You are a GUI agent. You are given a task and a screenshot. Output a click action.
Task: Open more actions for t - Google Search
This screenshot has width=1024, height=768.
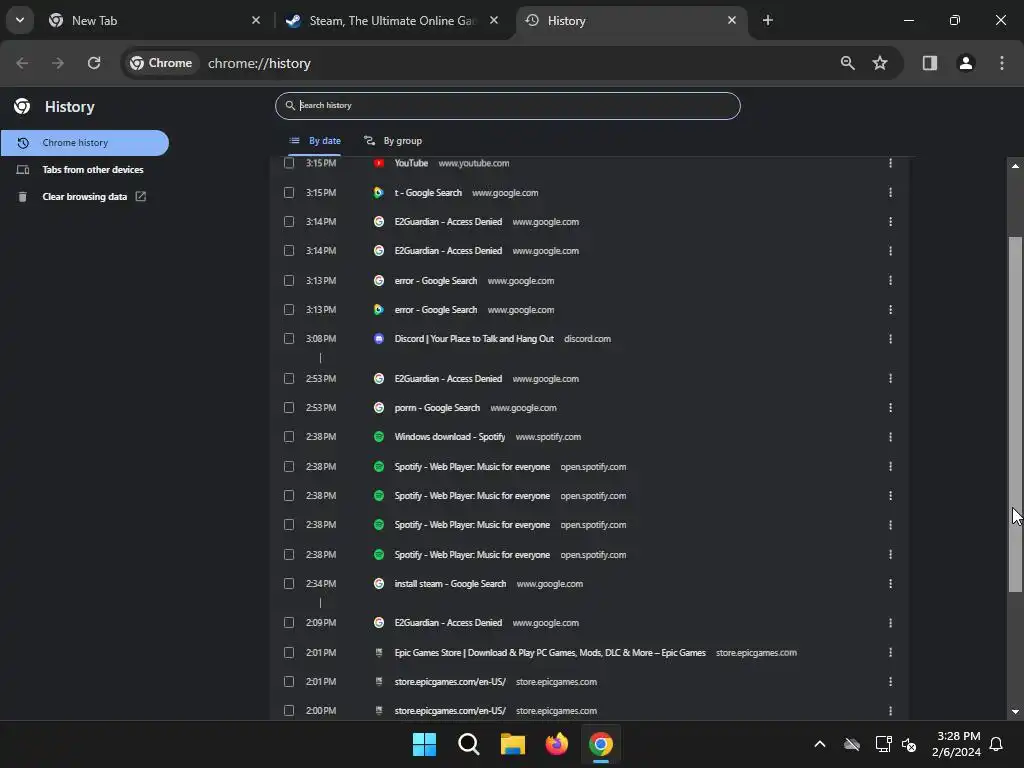tap(890, 193)
